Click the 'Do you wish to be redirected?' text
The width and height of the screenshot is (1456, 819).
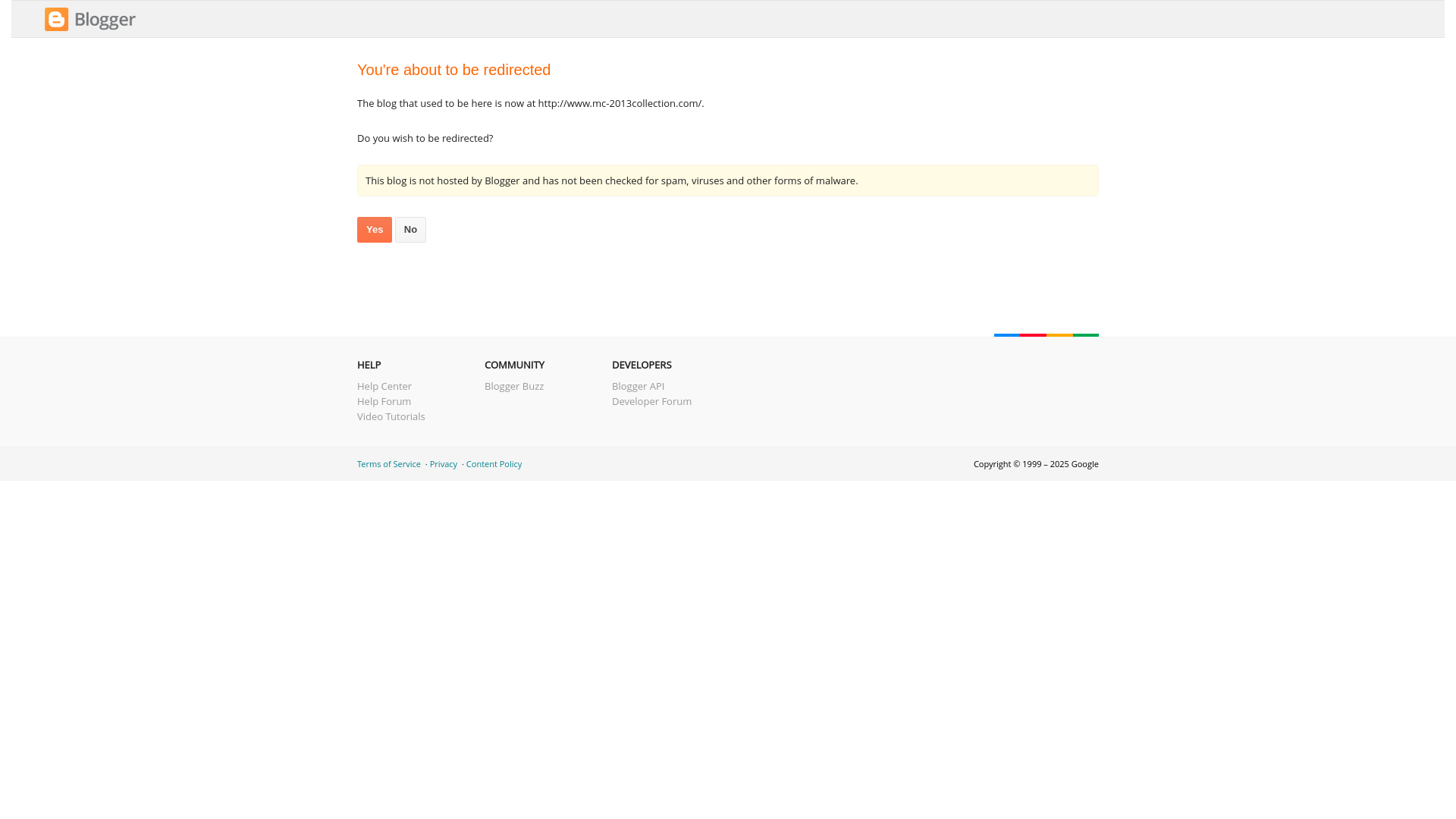[425, 138]
